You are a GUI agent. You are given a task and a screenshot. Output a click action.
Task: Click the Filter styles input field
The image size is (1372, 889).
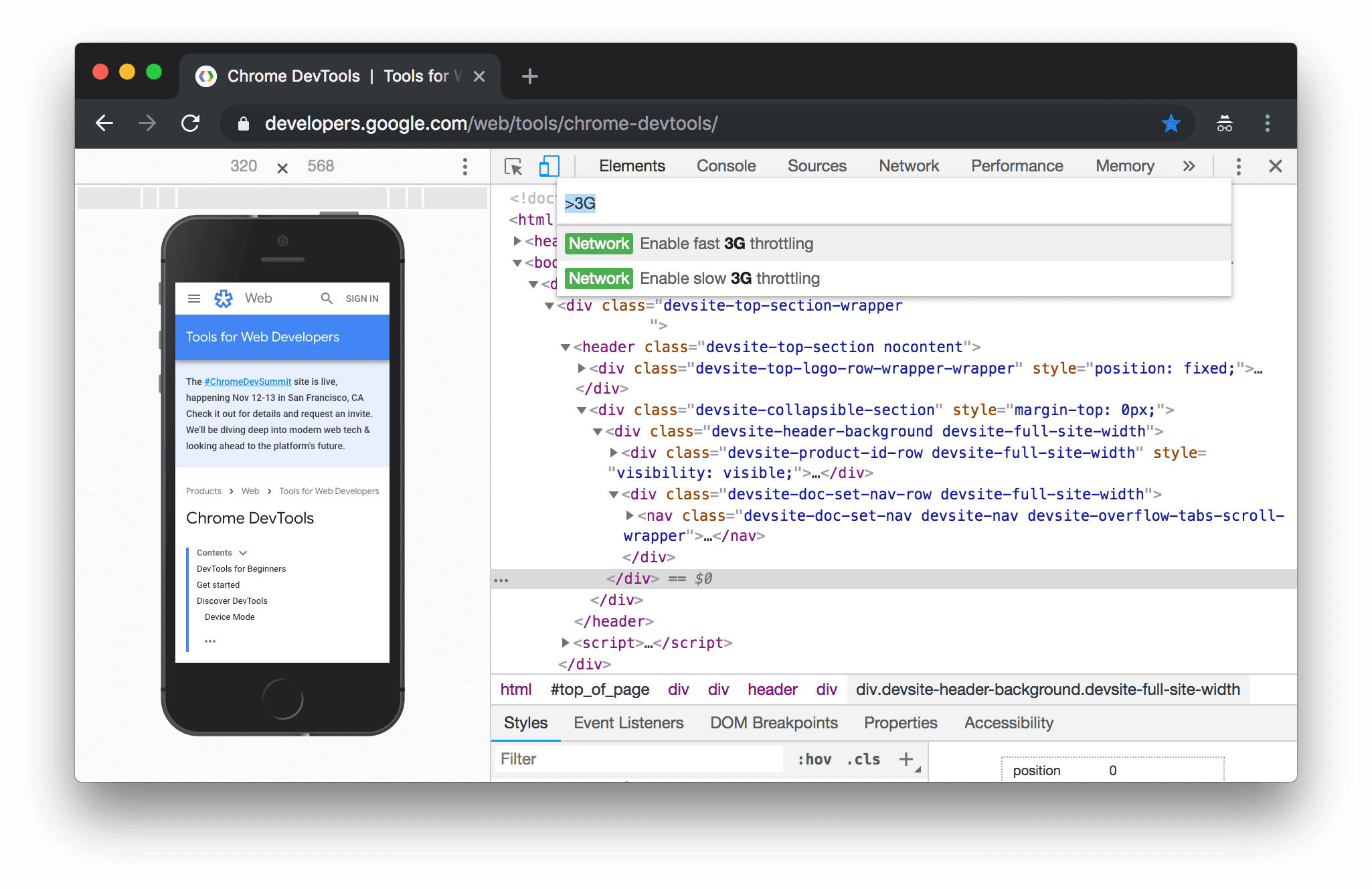[x=640, y=758]
